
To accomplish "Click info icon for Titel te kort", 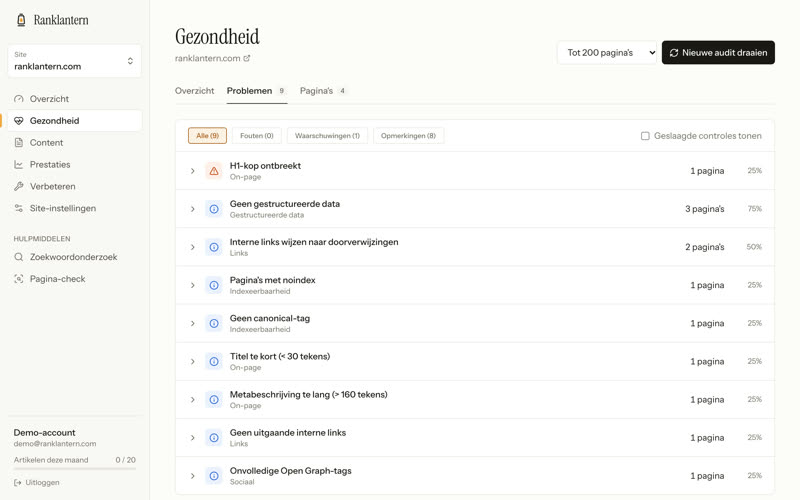I will [x=214, y=362].
